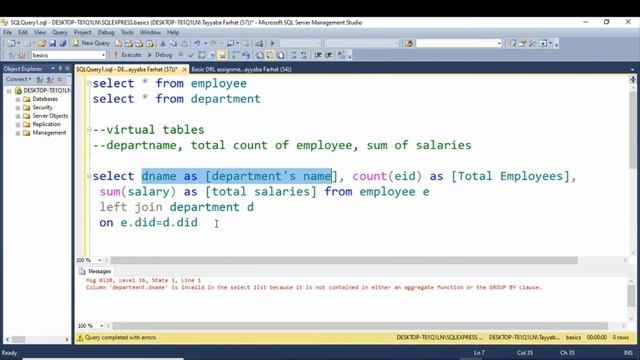640x360 pixels.
Task: Collapse the first select statement outline
Action: 89,83
